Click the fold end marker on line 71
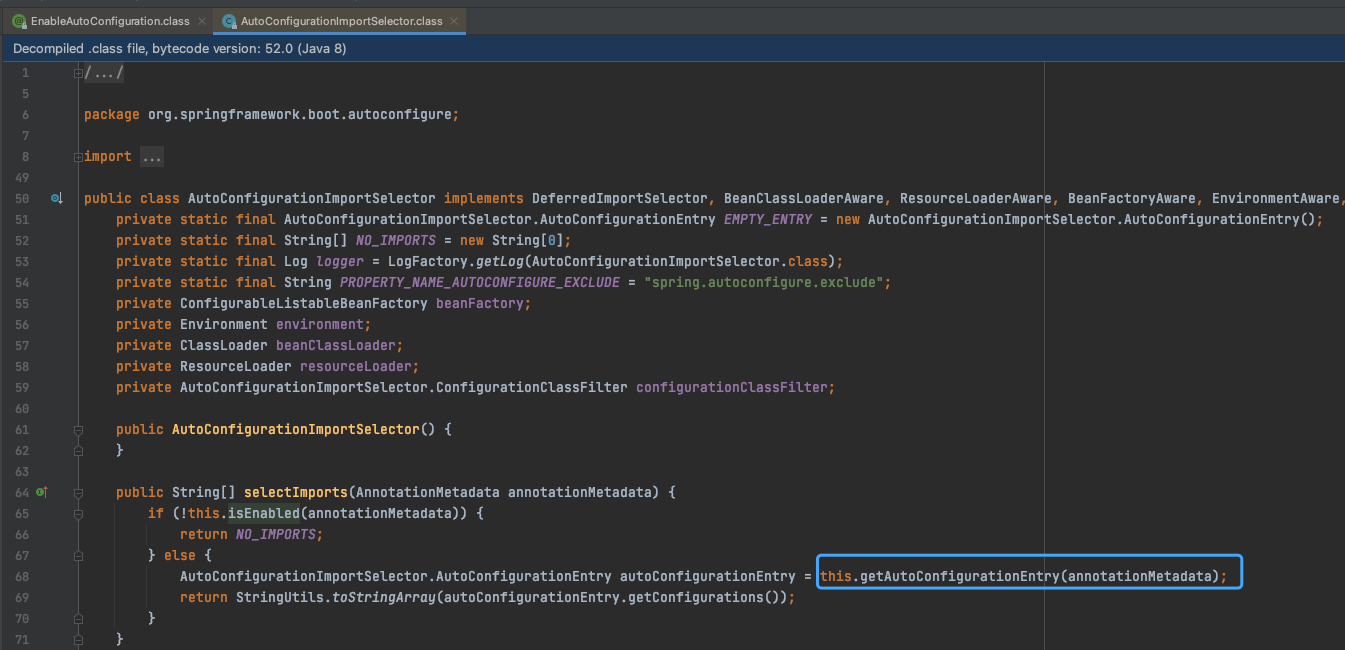Screen dimensions: 1345x650 click(x=78, y=640)
